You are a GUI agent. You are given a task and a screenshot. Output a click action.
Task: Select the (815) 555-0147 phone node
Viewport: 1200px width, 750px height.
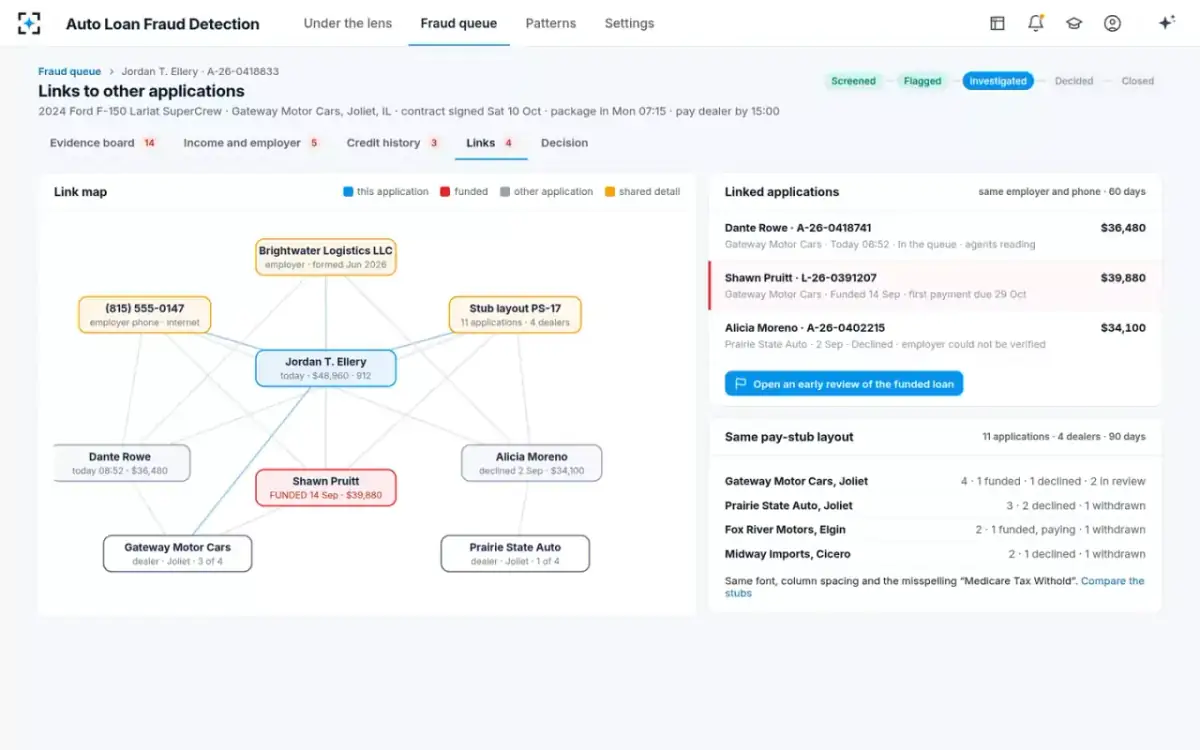point(145,315)
